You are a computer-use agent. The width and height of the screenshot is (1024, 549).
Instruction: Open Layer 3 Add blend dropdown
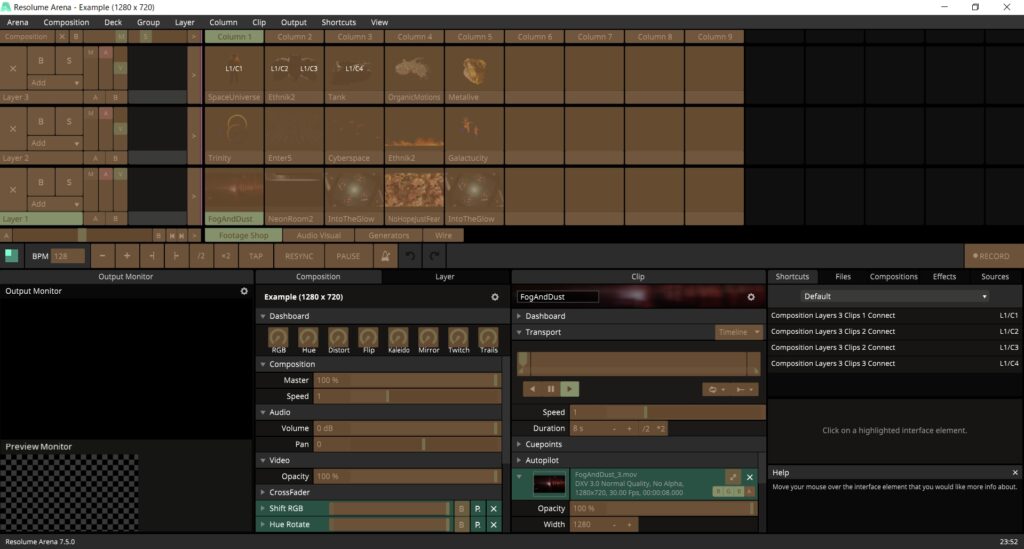(x=55, y=83)
